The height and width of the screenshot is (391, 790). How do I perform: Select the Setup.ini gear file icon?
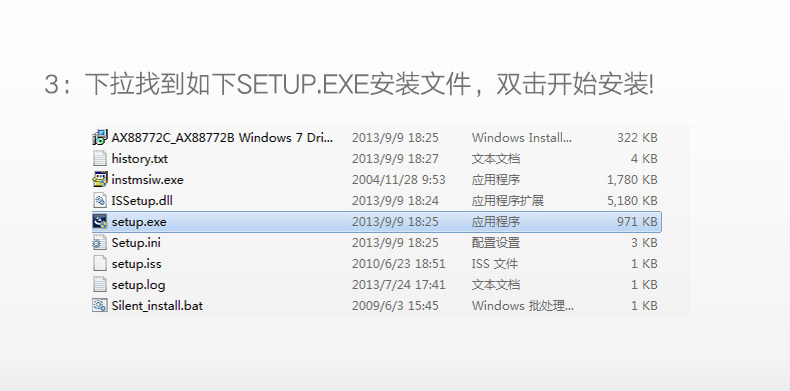tap(100, 243)
